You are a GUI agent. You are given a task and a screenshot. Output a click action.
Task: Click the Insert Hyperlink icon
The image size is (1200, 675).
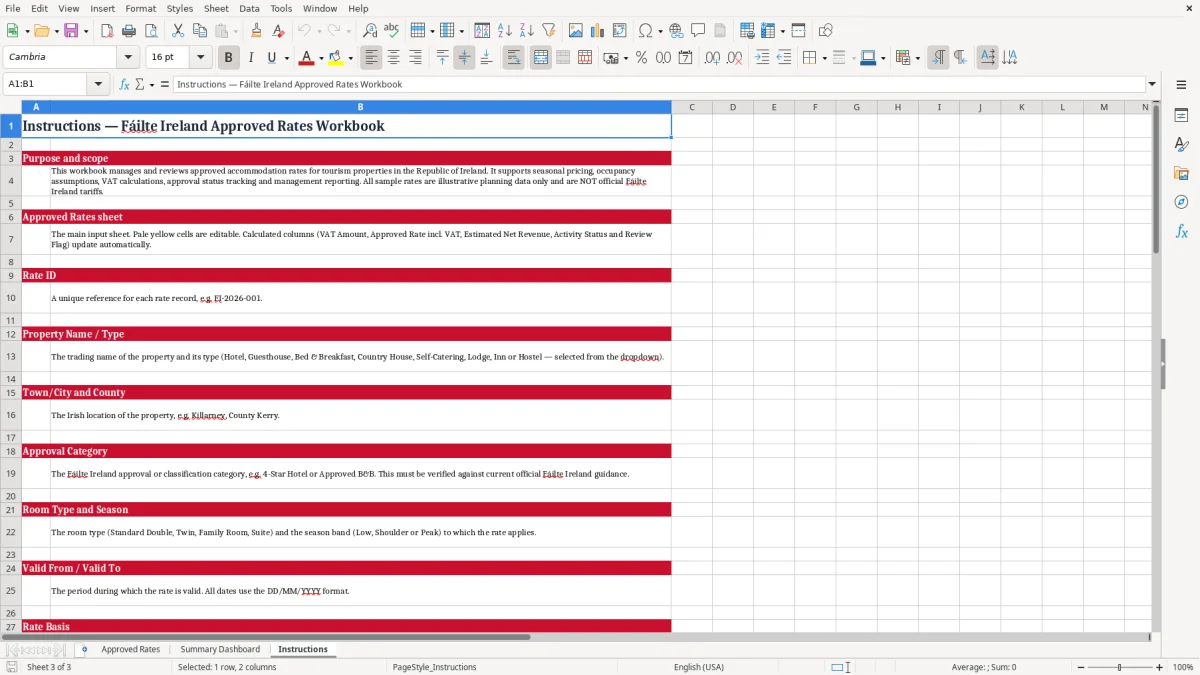click(676, 31)
